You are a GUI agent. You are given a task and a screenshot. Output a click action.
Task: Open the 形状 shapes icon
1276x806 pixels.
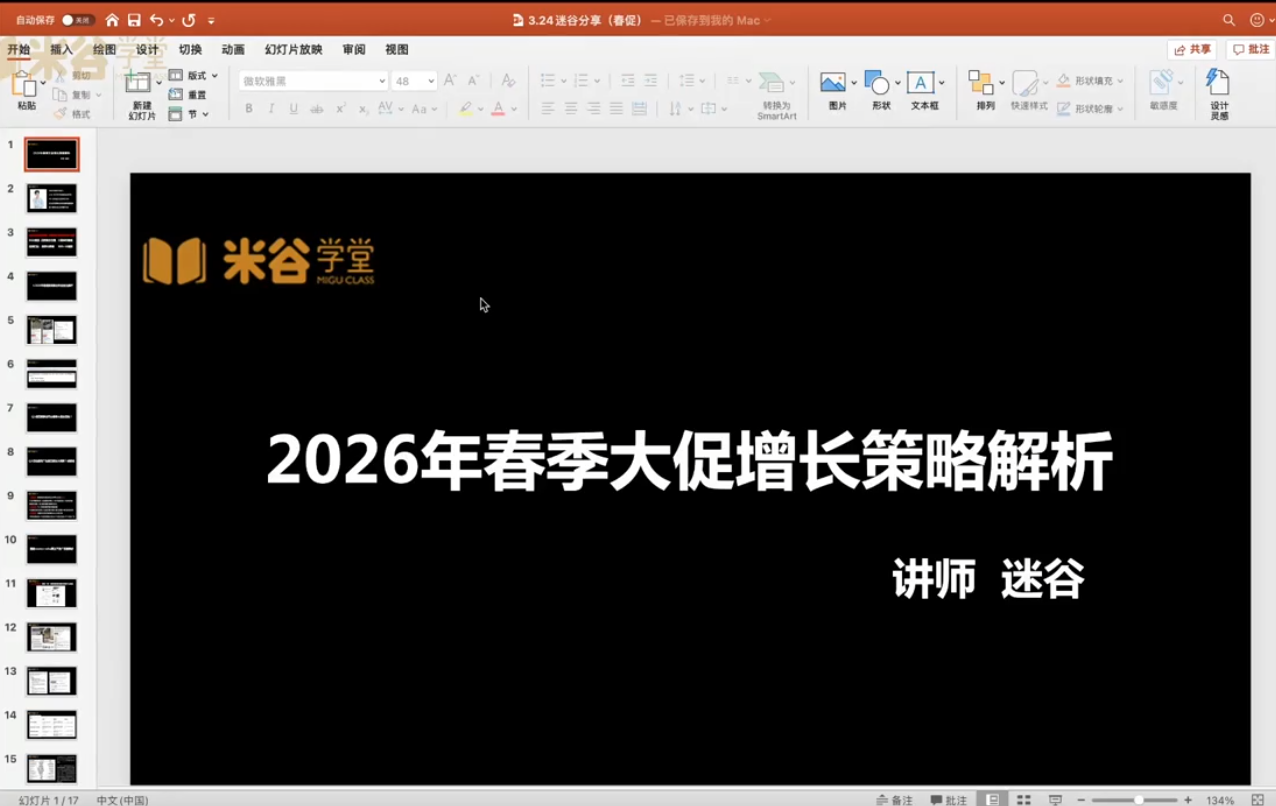point(877,84)
